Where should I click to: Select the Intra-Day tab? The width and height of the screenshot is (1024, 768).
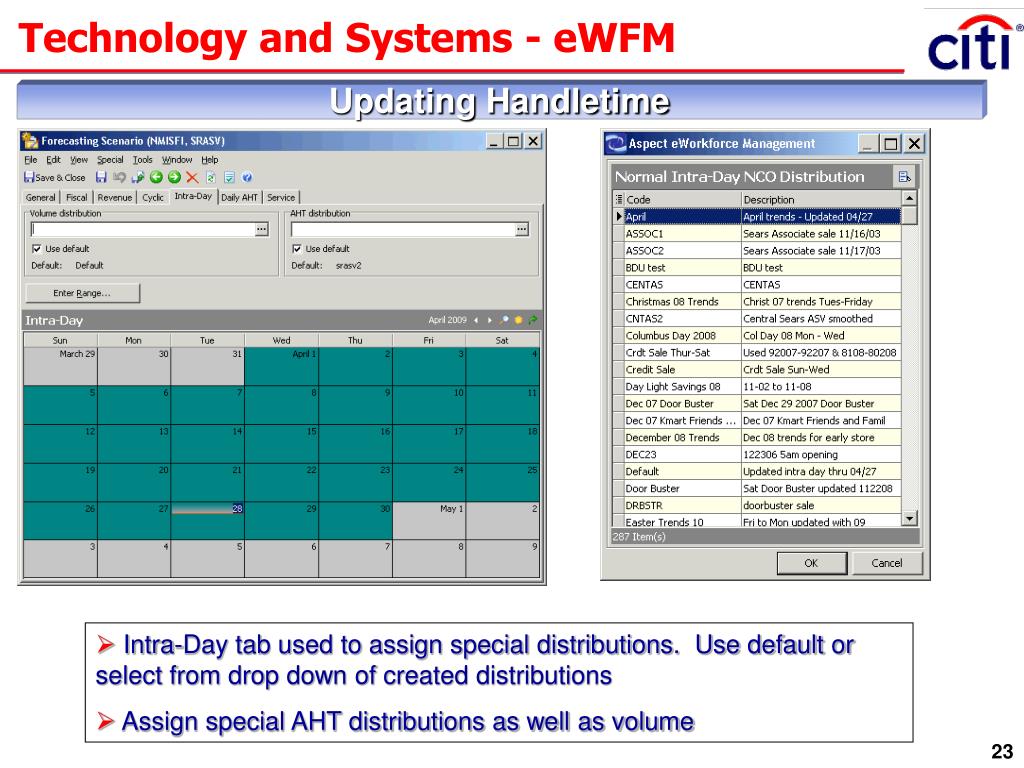pyautogui.click(x=193, y=196)
